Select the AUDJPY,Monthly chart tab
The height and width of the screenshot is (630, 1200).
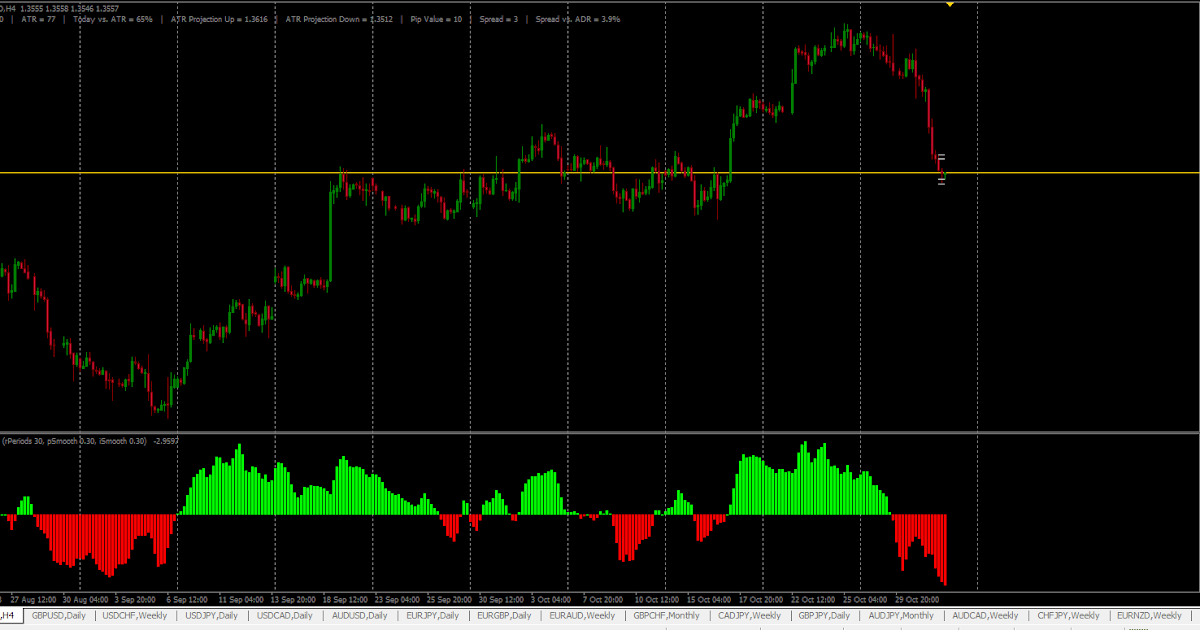coord(901,616)
